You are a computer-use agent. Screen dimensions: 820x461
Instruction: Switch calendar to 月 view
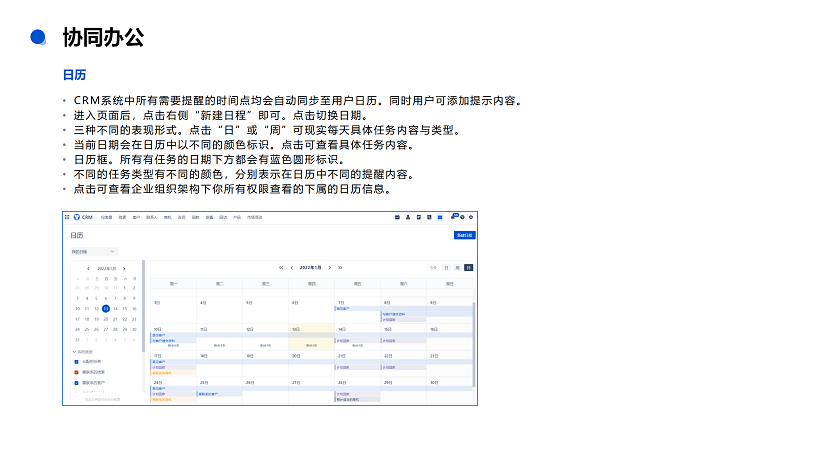point(469,268)
